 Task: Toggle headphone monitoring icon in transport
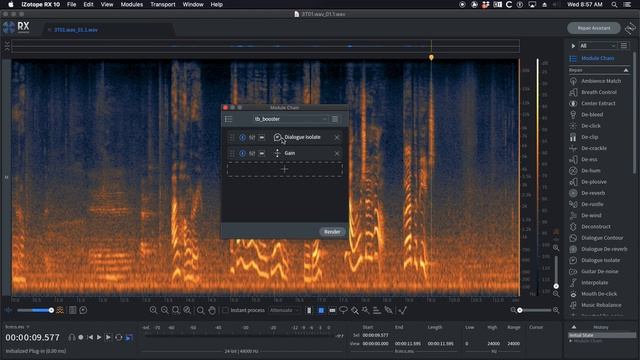click(x=71, y=338)
